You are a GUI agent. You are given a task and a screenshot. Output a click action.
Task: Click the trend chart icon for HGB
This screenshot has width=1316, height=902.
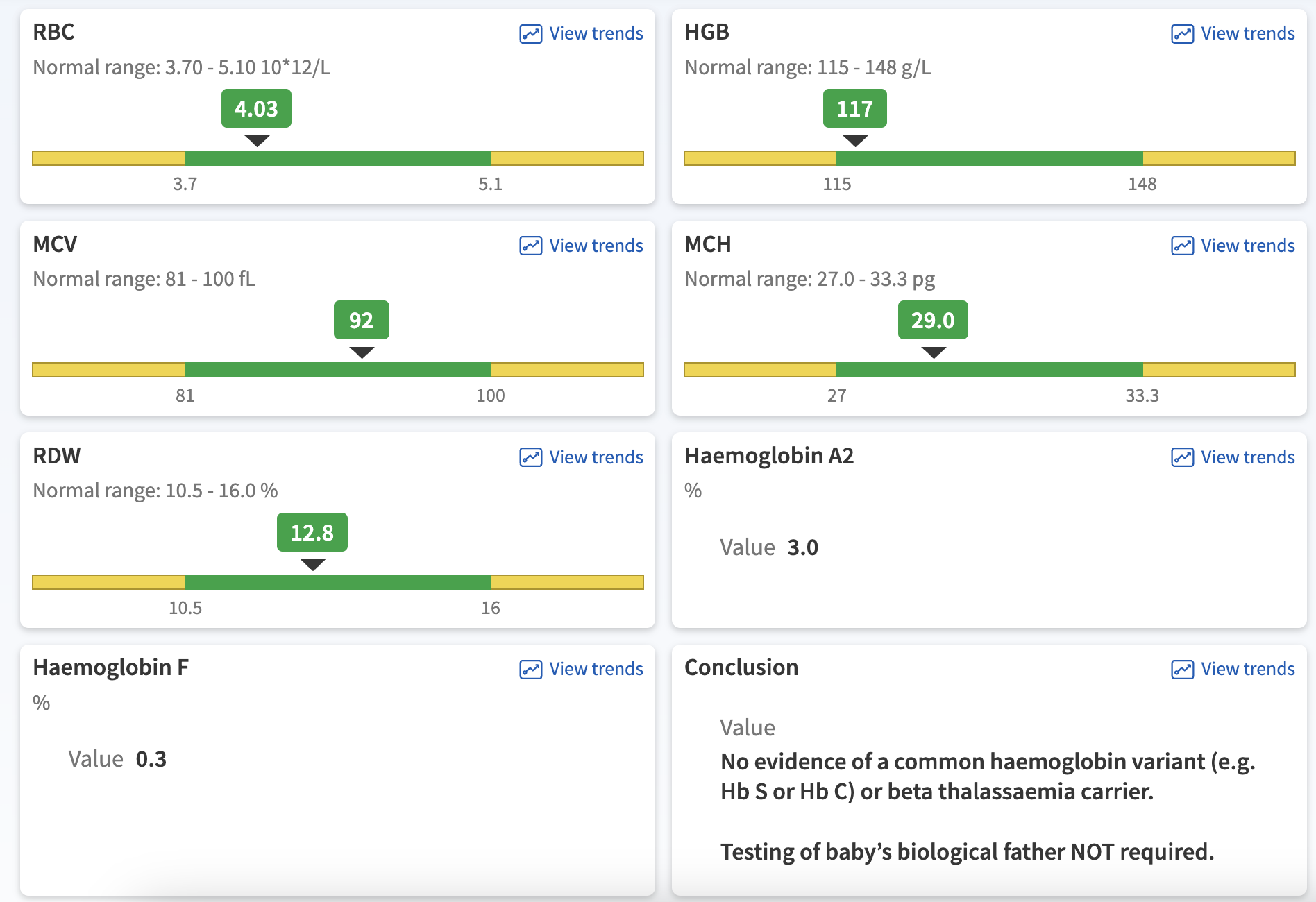coord(1182,34)
